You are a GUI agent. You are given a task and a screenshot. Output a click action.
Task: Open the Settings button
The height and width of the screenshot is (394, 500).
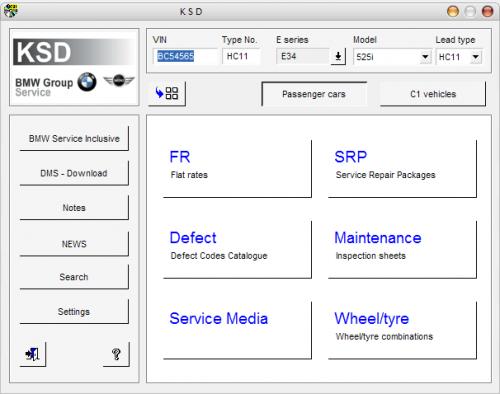(x=74, y=312)
